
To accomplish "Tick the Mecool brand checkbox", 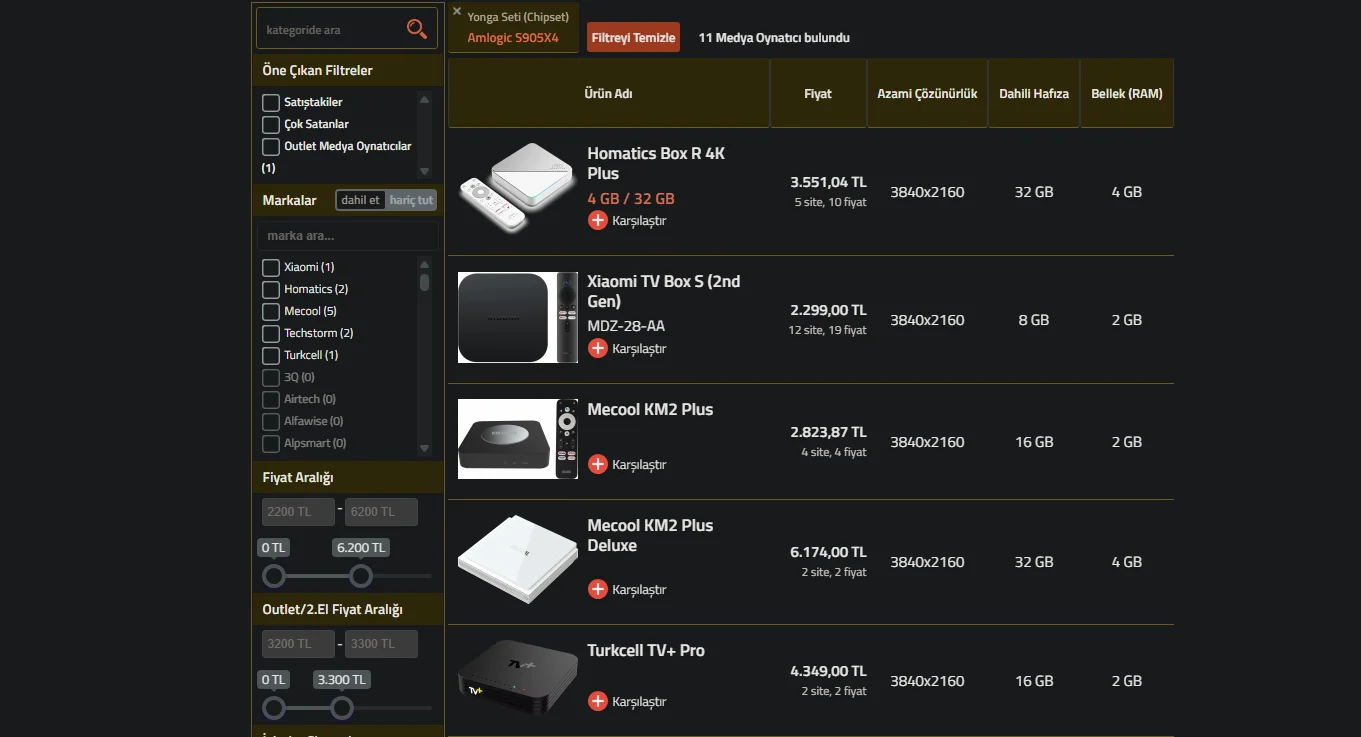I will tap(271, 311).
